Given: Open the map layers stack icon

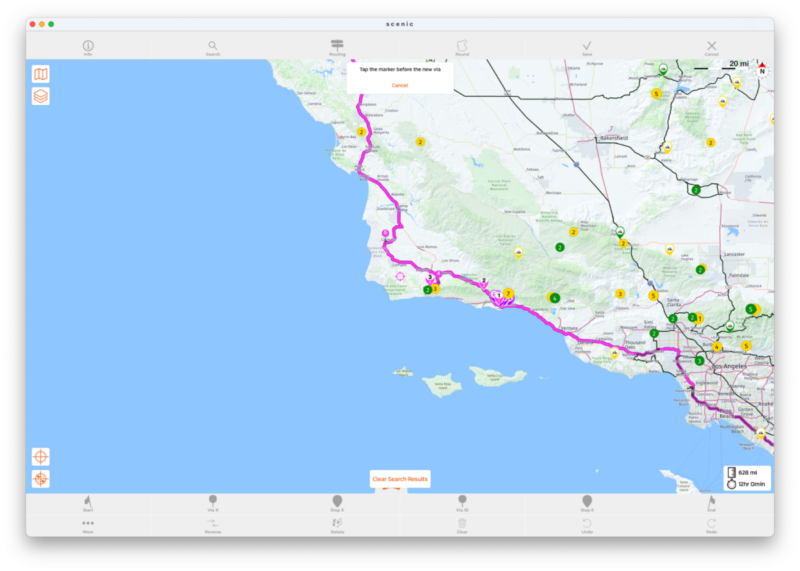Looking at the screenshot, I should 41,96.
